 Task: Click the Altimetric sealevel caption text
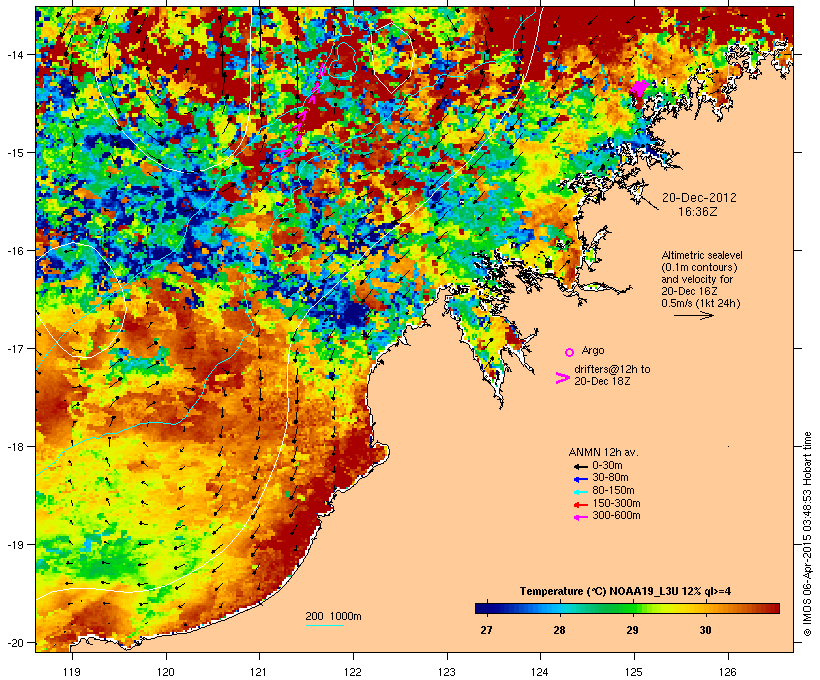pyautogui.click(x=702, y=255)
